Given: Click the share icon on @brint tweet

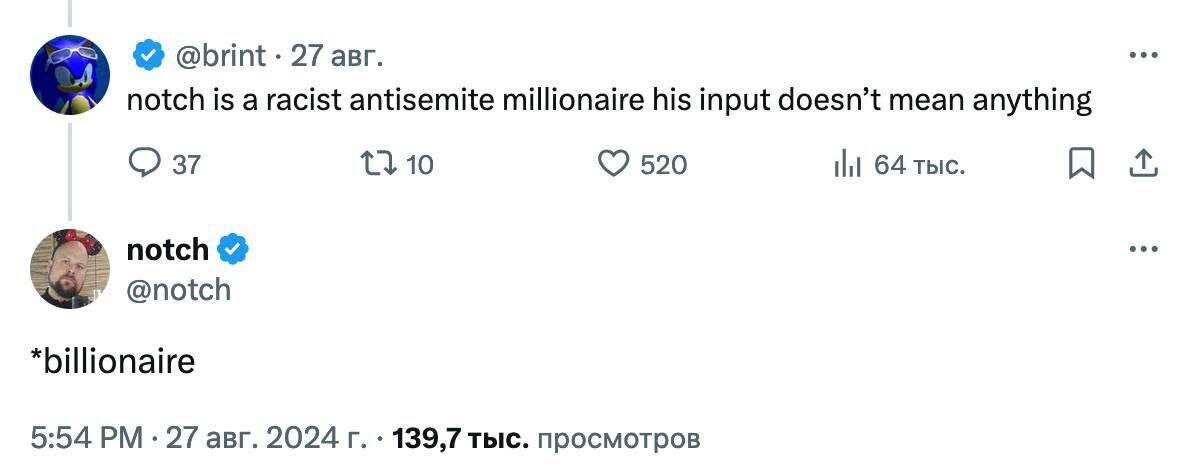Looking at the screenshot, I should tap(1142, 163).
